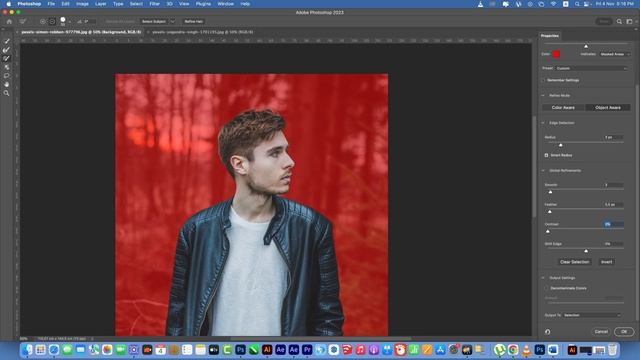The width and height of the screenshot is (640, 360).
Task: Enable the Remember Settings checkbox
Action: tap(543, 80)
